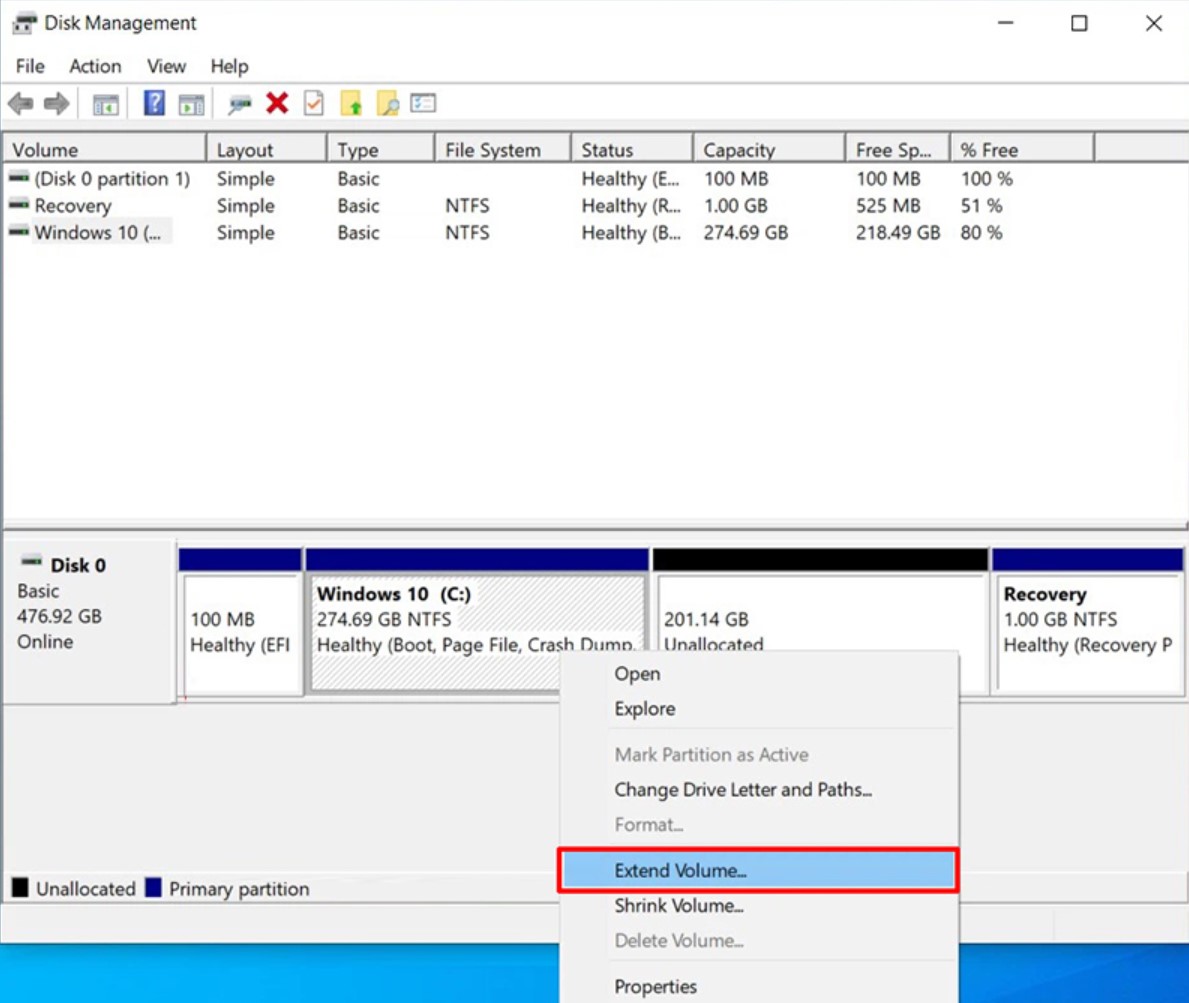Image resolution: width=1189 pixels, height=1003 pixels.
Task: Open Properties from the context menu
Action: (656, 986)
